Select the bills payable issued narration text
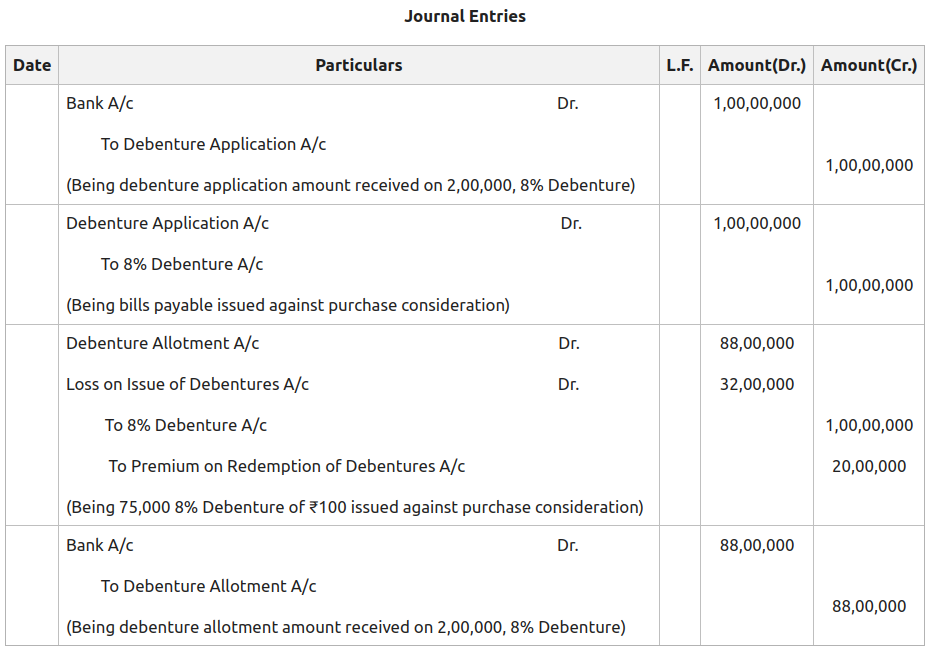Viewport: 931px width, 655px height. point(288,305)
